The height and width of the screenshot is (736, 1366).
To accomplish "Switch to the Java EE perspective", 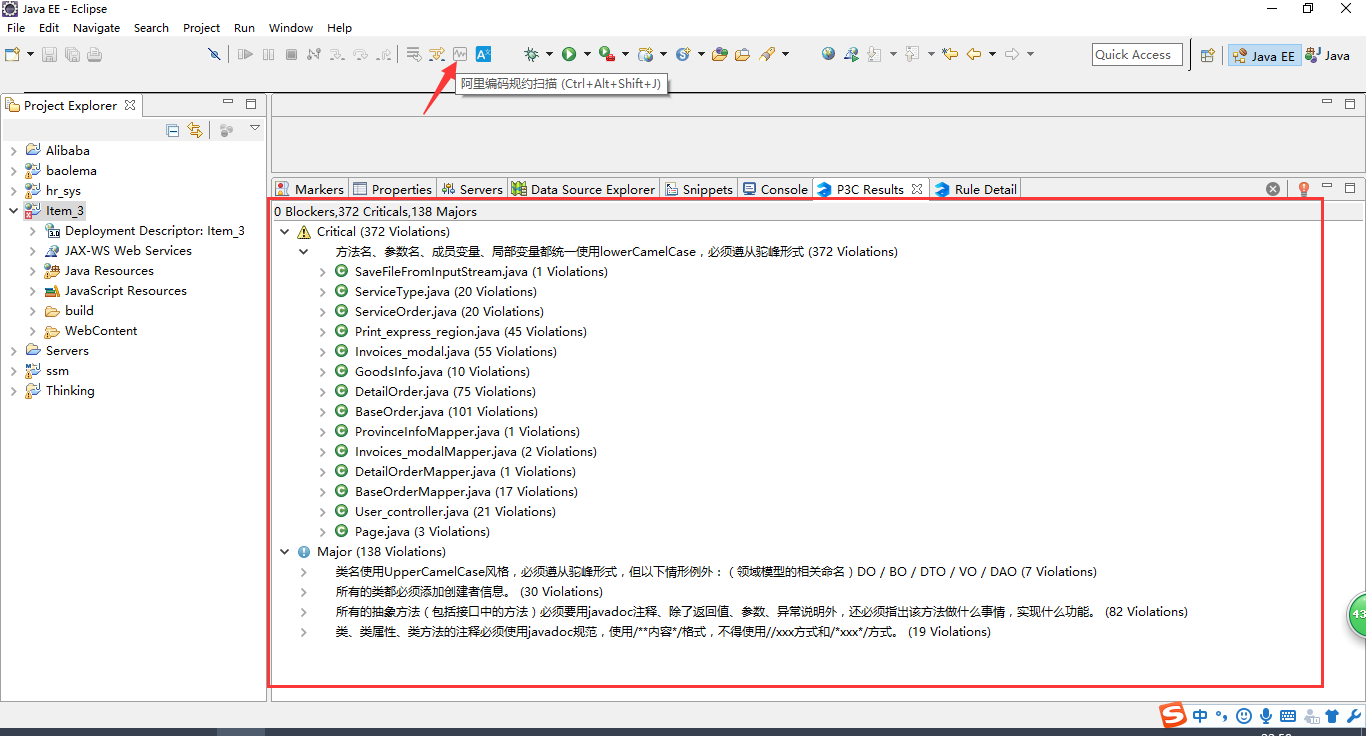I will 1264,56.
